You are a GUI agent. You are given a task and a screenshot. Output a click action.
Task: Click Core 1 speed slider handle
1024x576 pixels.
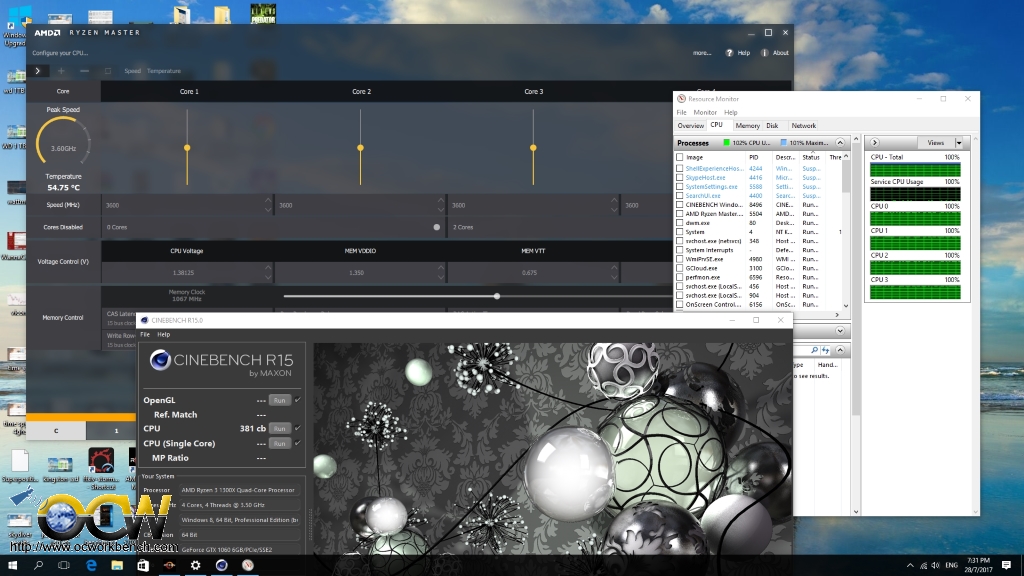(x=187, y=148)
